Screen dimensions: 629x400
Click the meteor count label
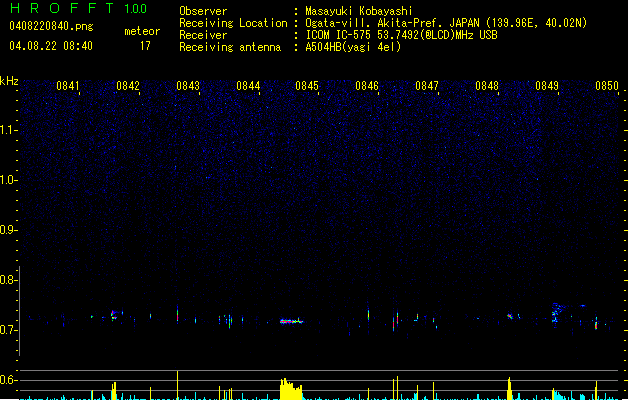(x=142, y=31)
